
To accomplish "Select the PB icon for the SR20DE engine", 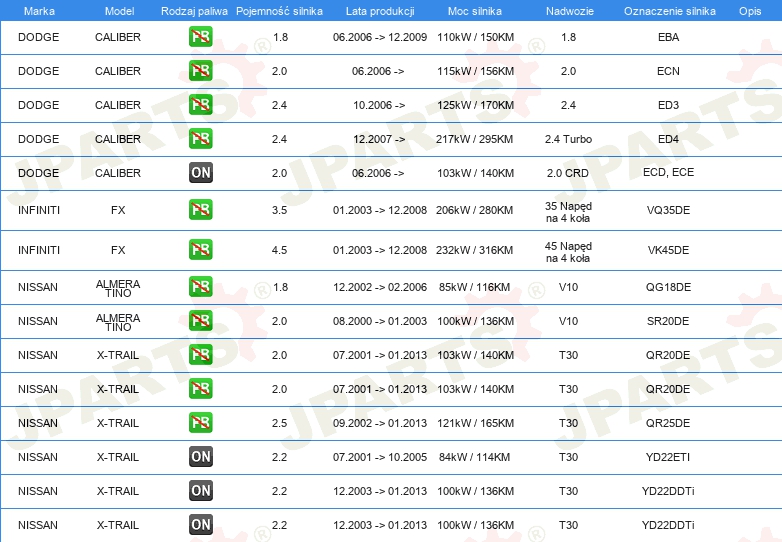I will tap(200, 321).
